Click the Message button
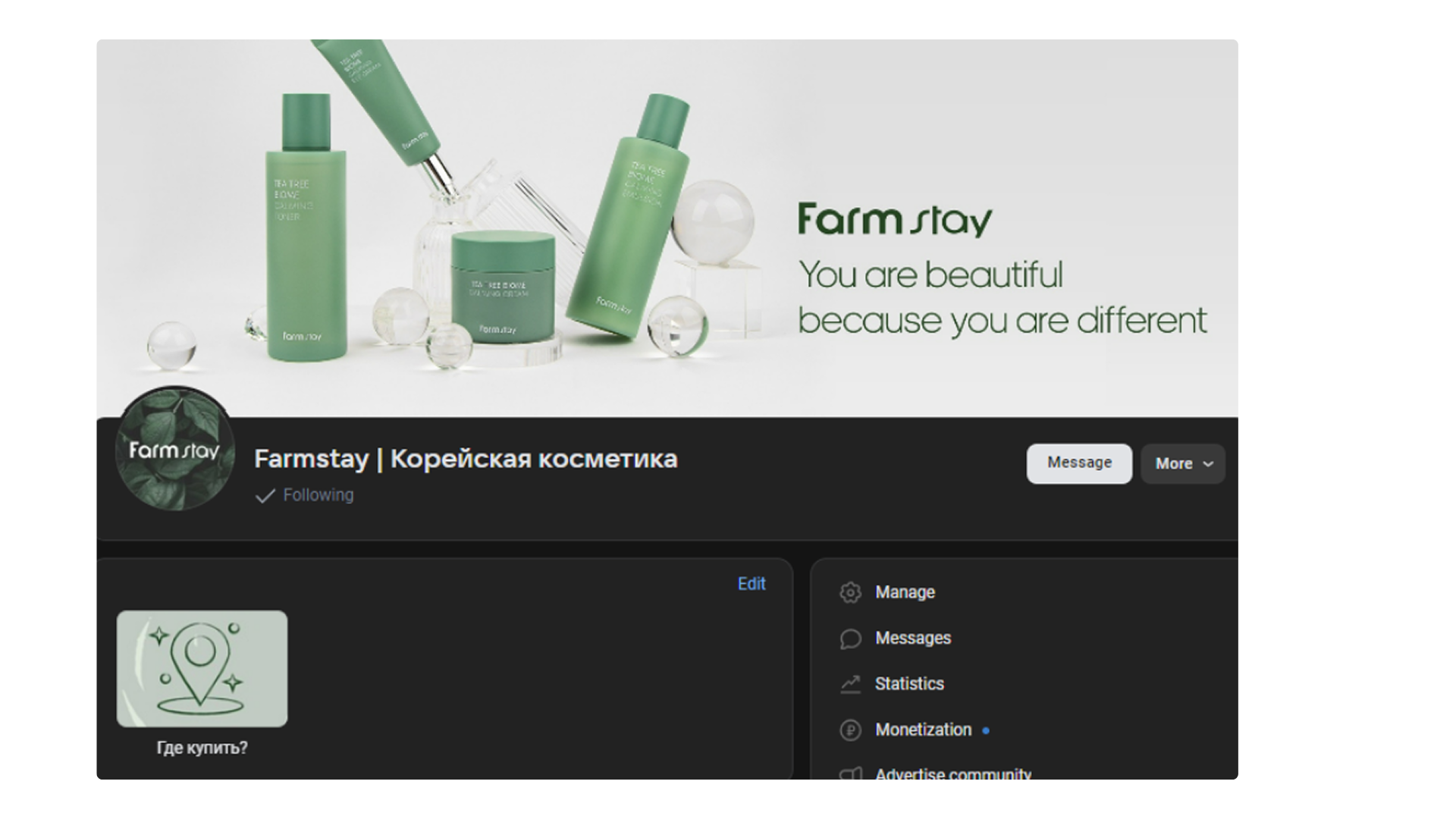This screenshot has width=1456, height=819. (x=1079, y=463)
